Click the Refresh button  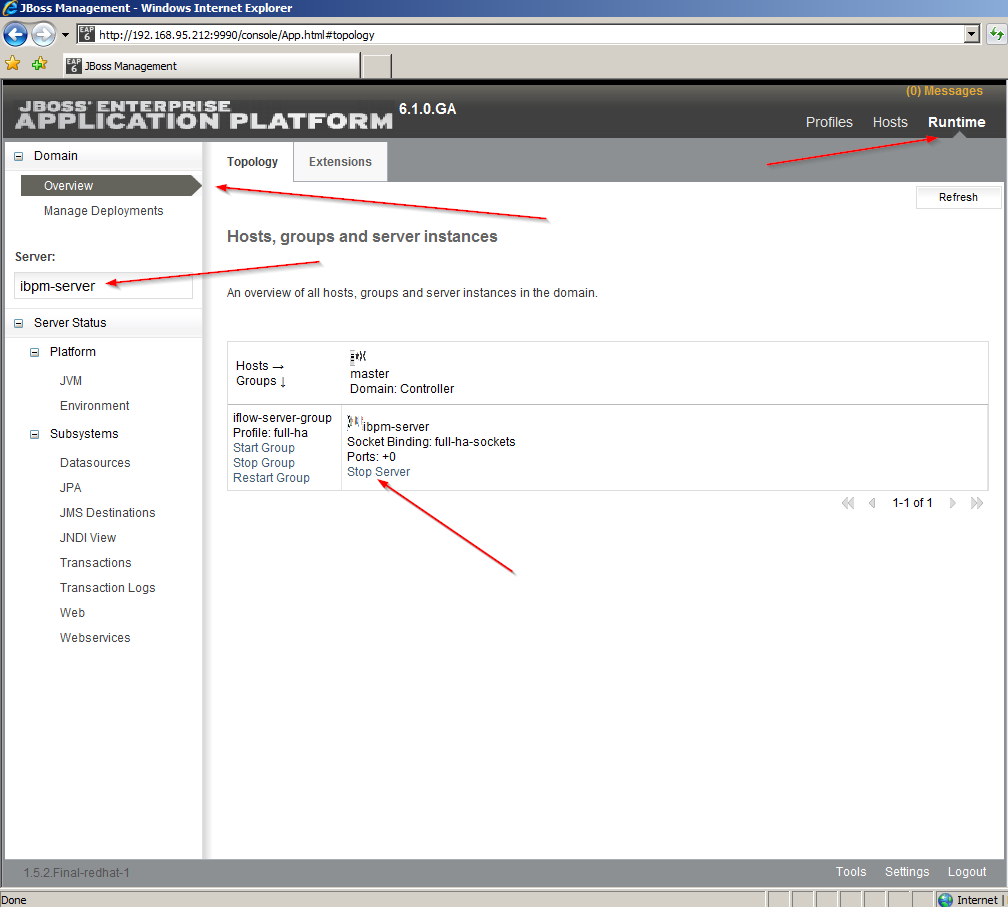click(958, 197)
